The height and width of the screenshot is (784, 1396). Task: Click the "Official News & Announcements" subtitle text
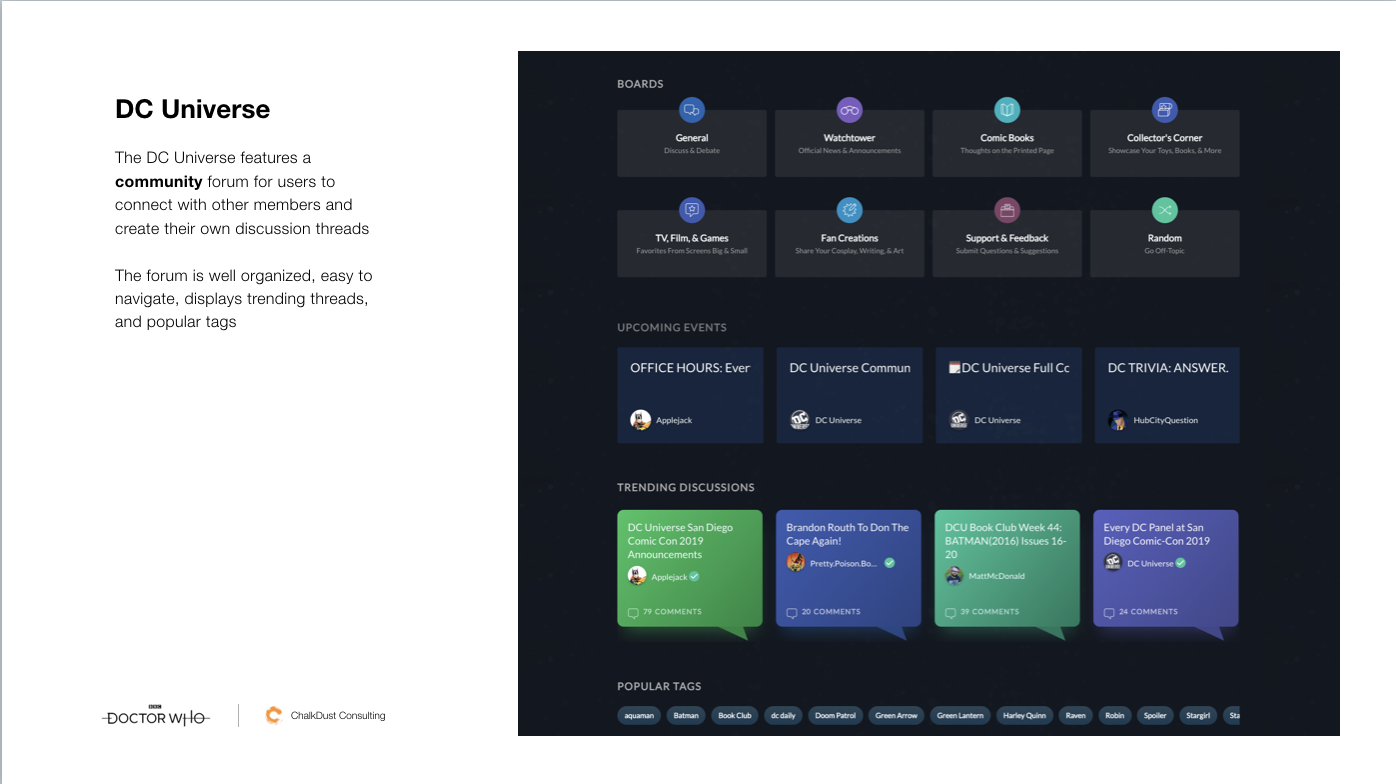pos(849,151)
